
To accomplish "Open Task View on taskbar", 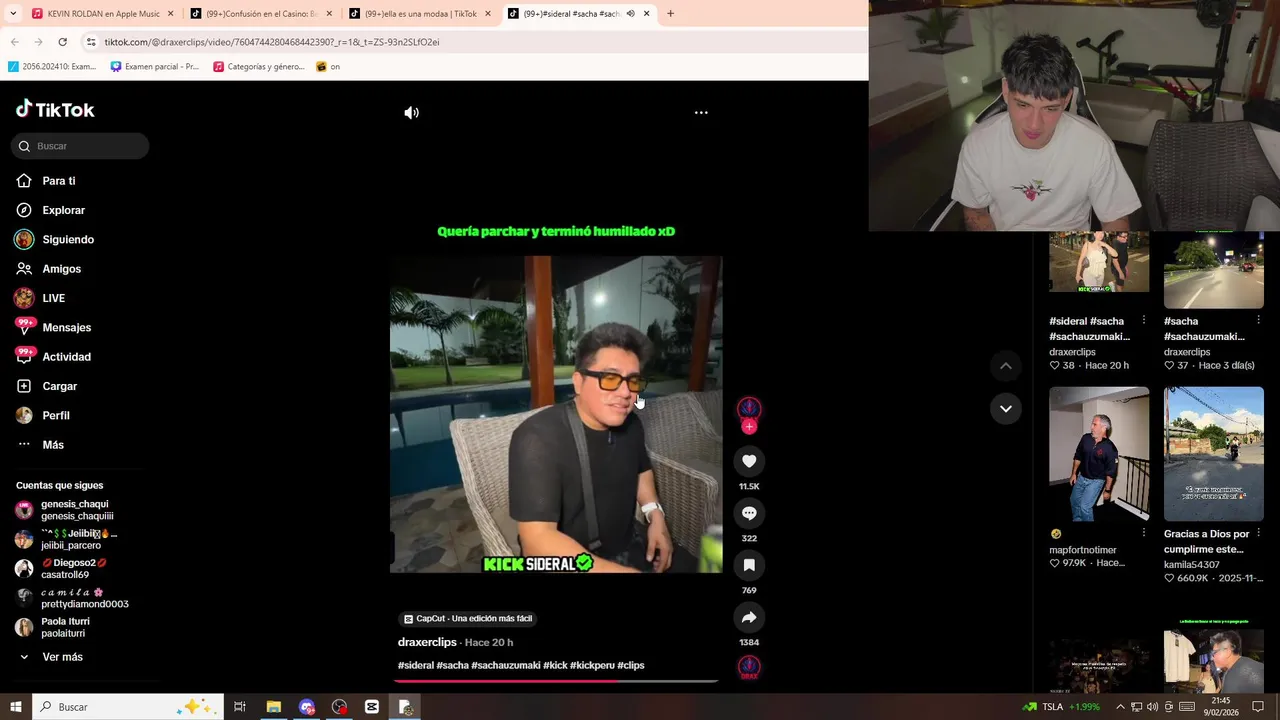I will (x=240, y=707).
